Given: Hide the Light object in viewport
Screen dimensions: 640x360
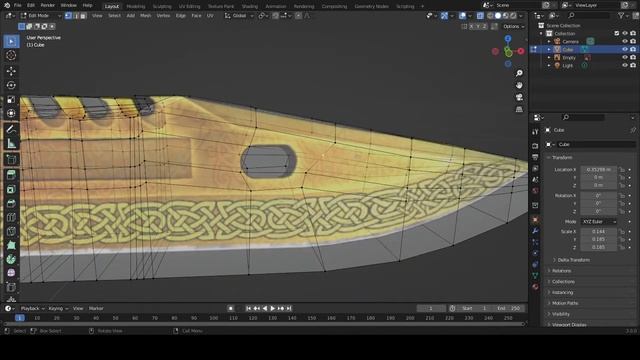Looking at the screenshot, I should [x=624, y=65].
